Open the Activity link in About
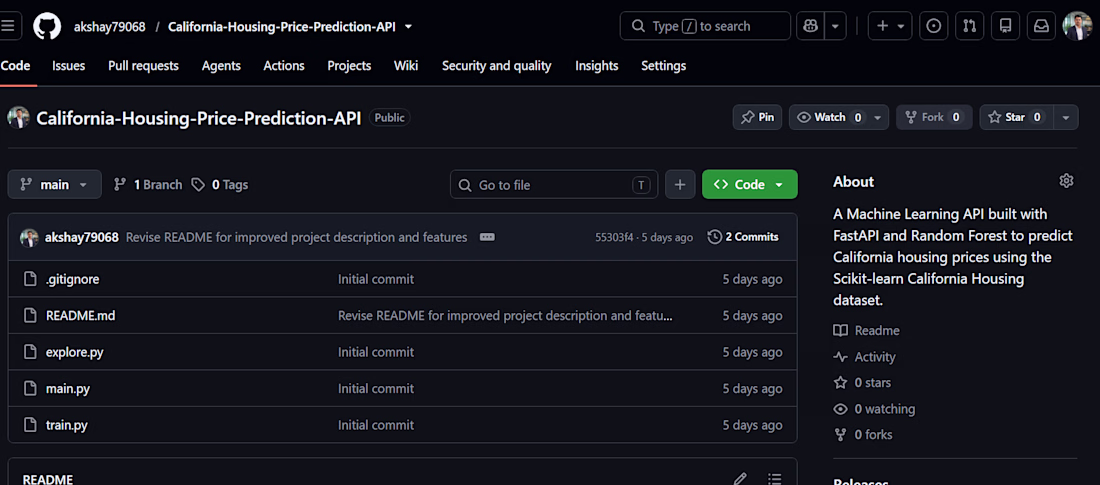This screenshot has width=1100, height=485. [864, 357]
